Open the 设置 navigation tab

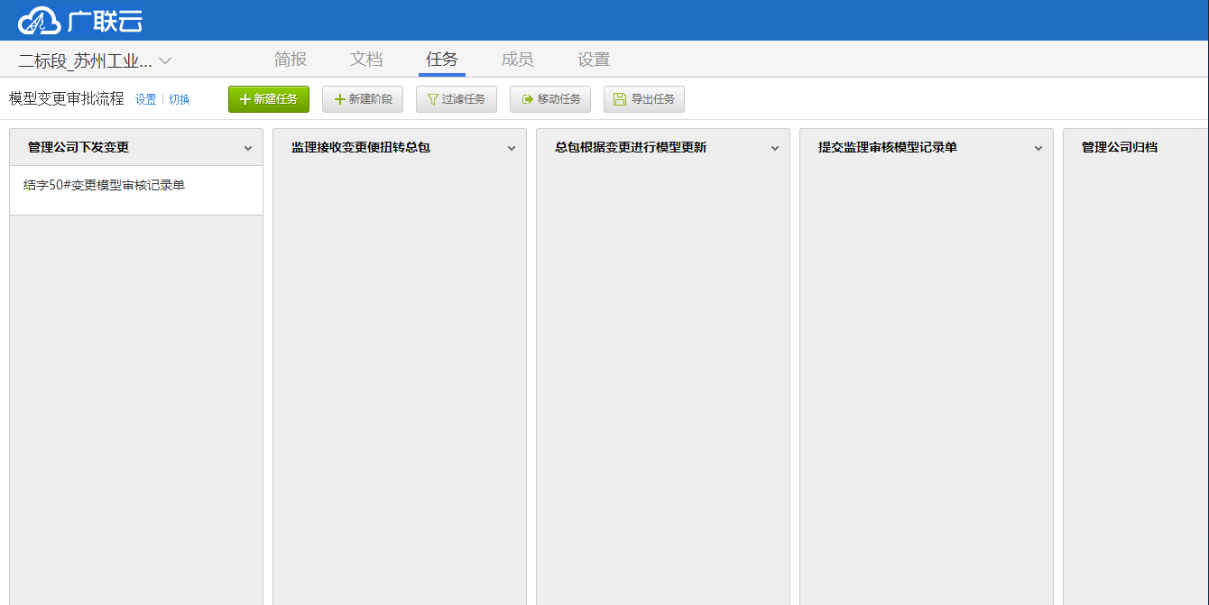tap(593, 59)
